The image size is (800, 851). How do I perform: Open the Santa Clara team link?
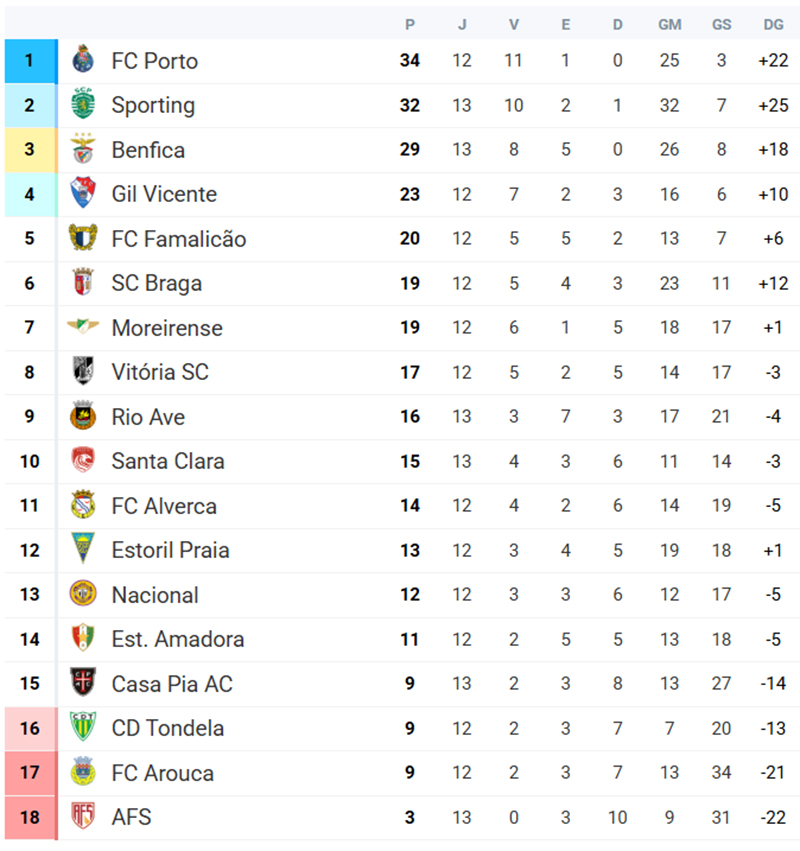click(x=168, y=461)
